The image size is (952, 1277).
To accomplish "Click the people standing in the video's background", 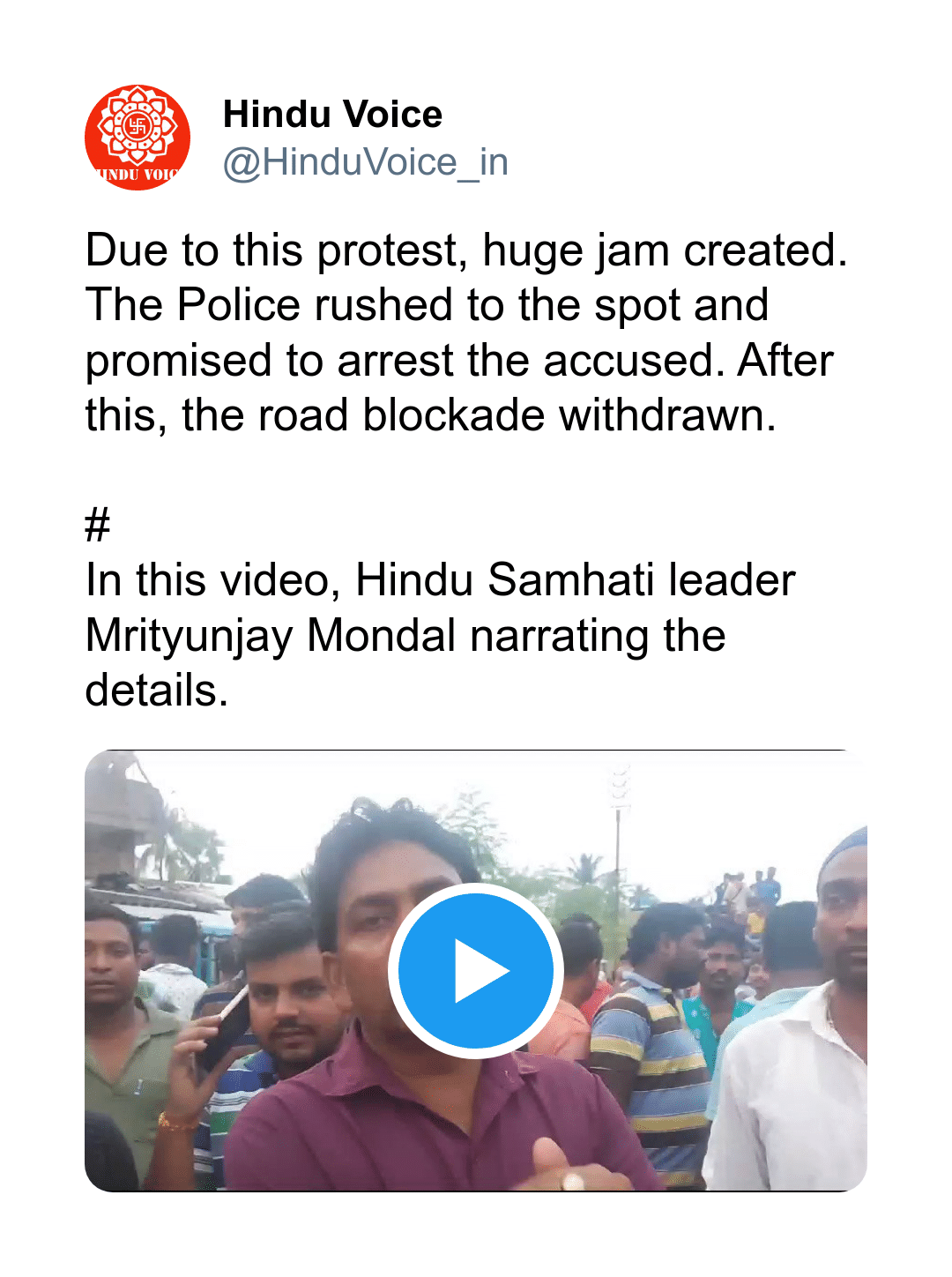I will pos(747,891).
